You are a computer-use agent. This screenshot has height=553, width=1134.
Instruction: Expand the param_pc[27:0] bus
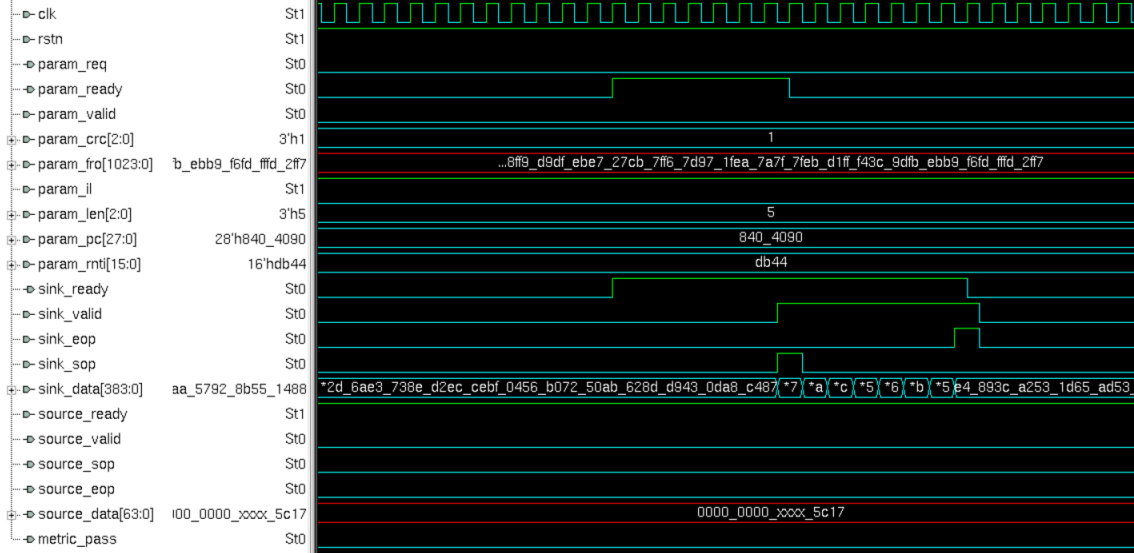[10, 239]
